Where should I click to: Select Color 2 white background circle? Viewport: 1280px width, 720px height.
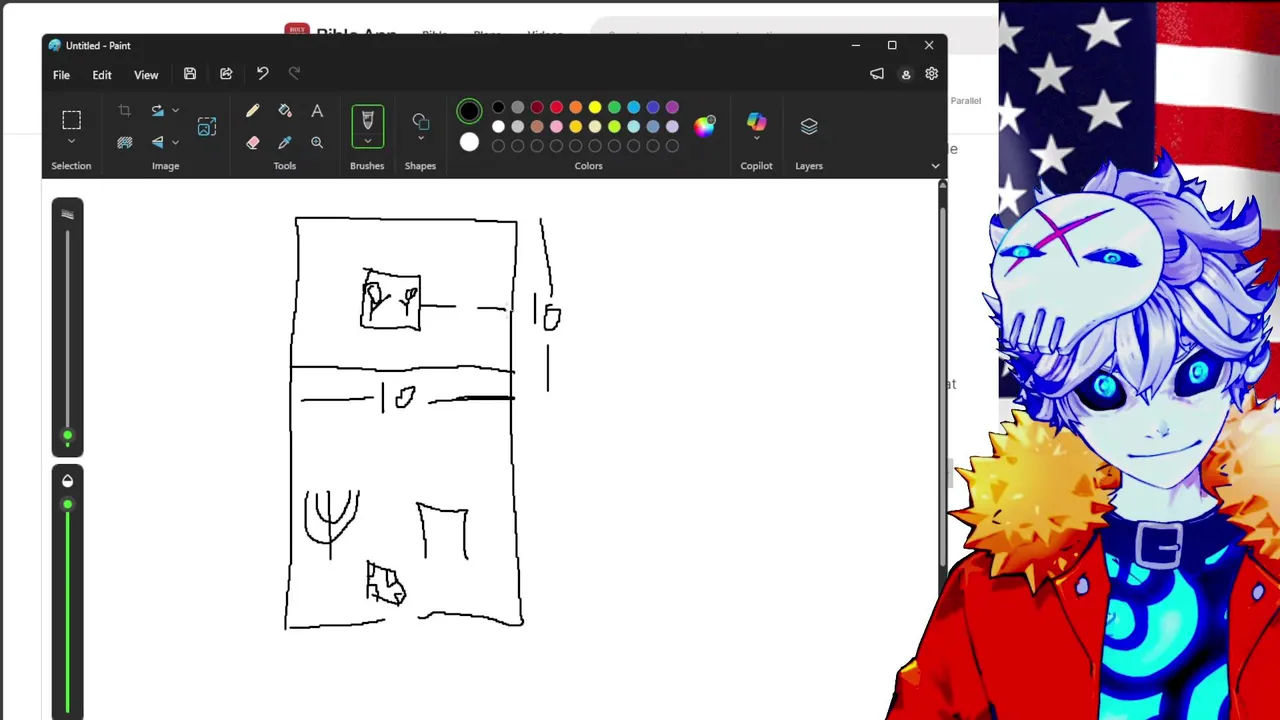tap(469, 142)
